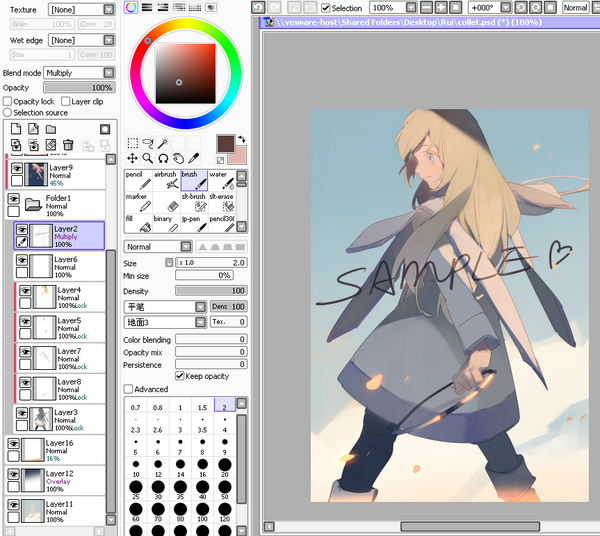This screenshot has width=600, height=536.
Task: Swap foreground and background colors
Action: pos(241,139)
